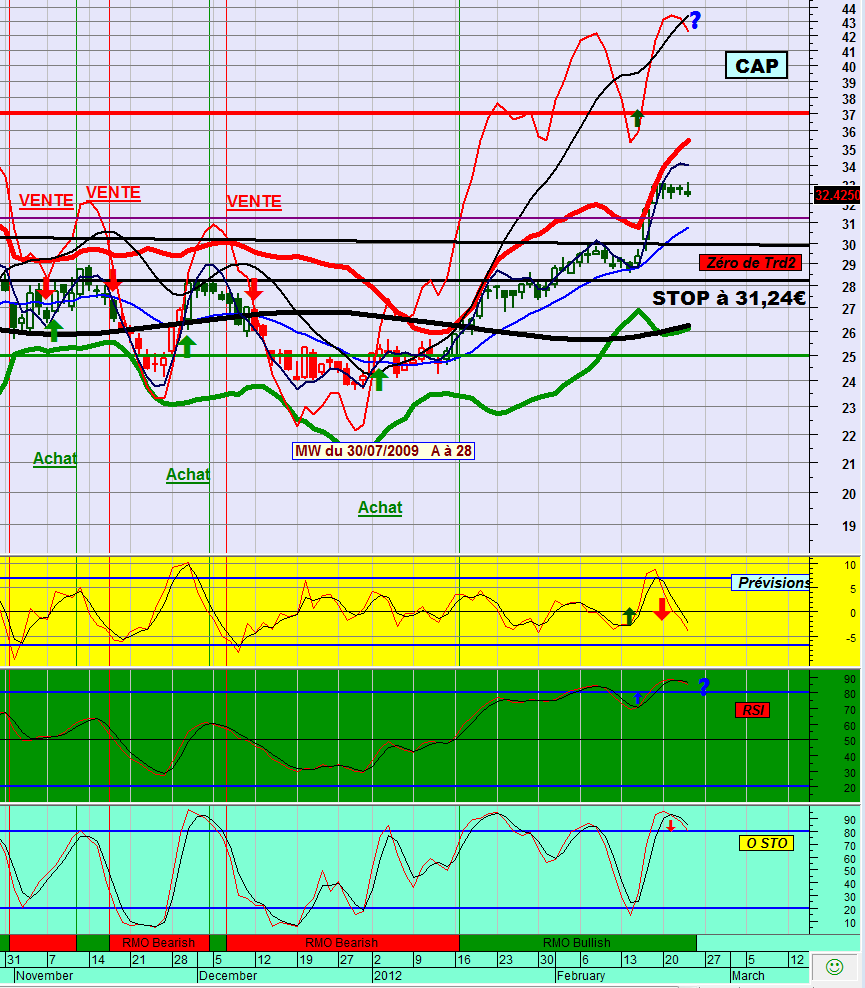Select the date 13 on the time axis

point(629,960)
